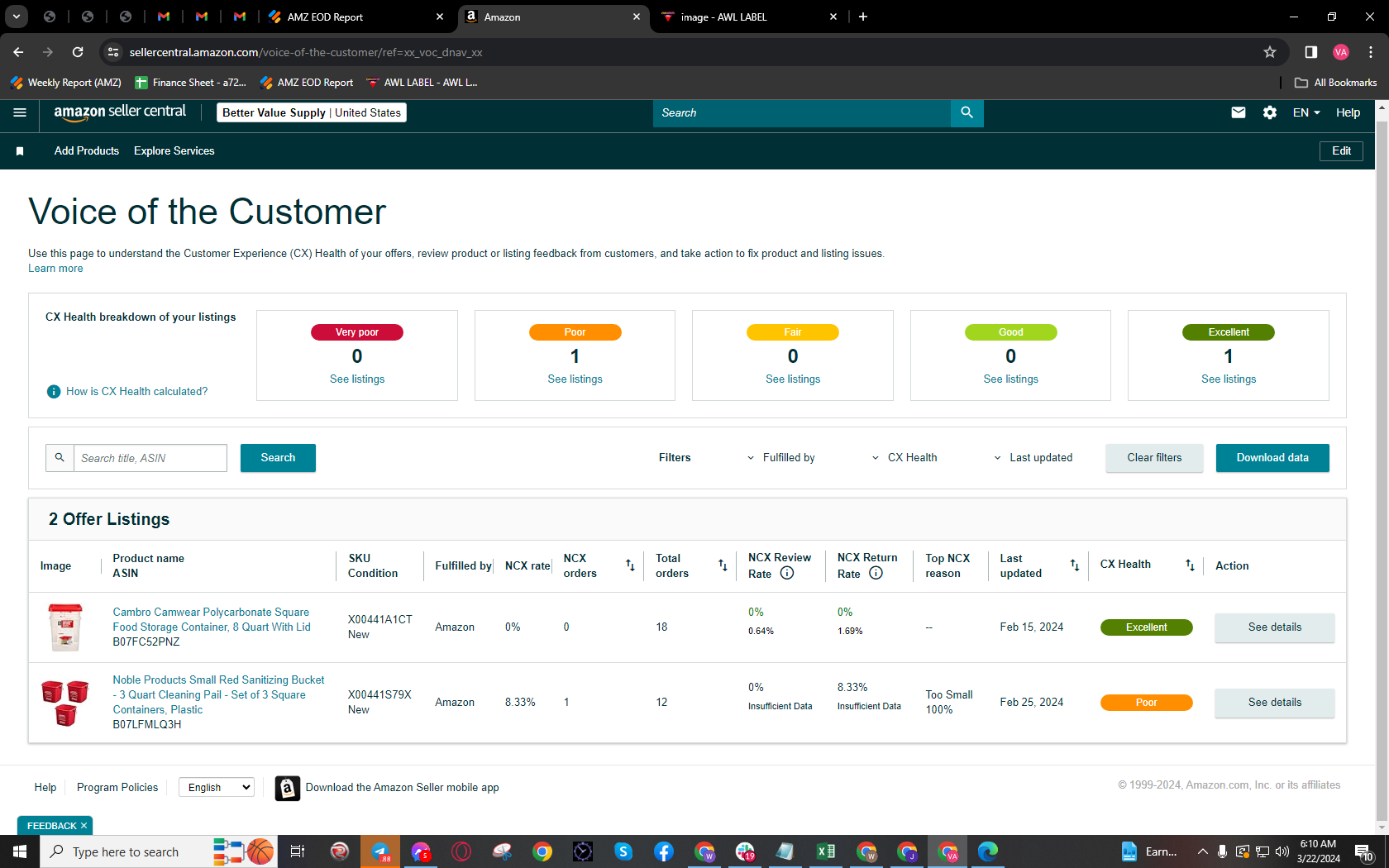
Task: Switch to the AMZ EOD Report tab
Action: [x=354, y=17]
